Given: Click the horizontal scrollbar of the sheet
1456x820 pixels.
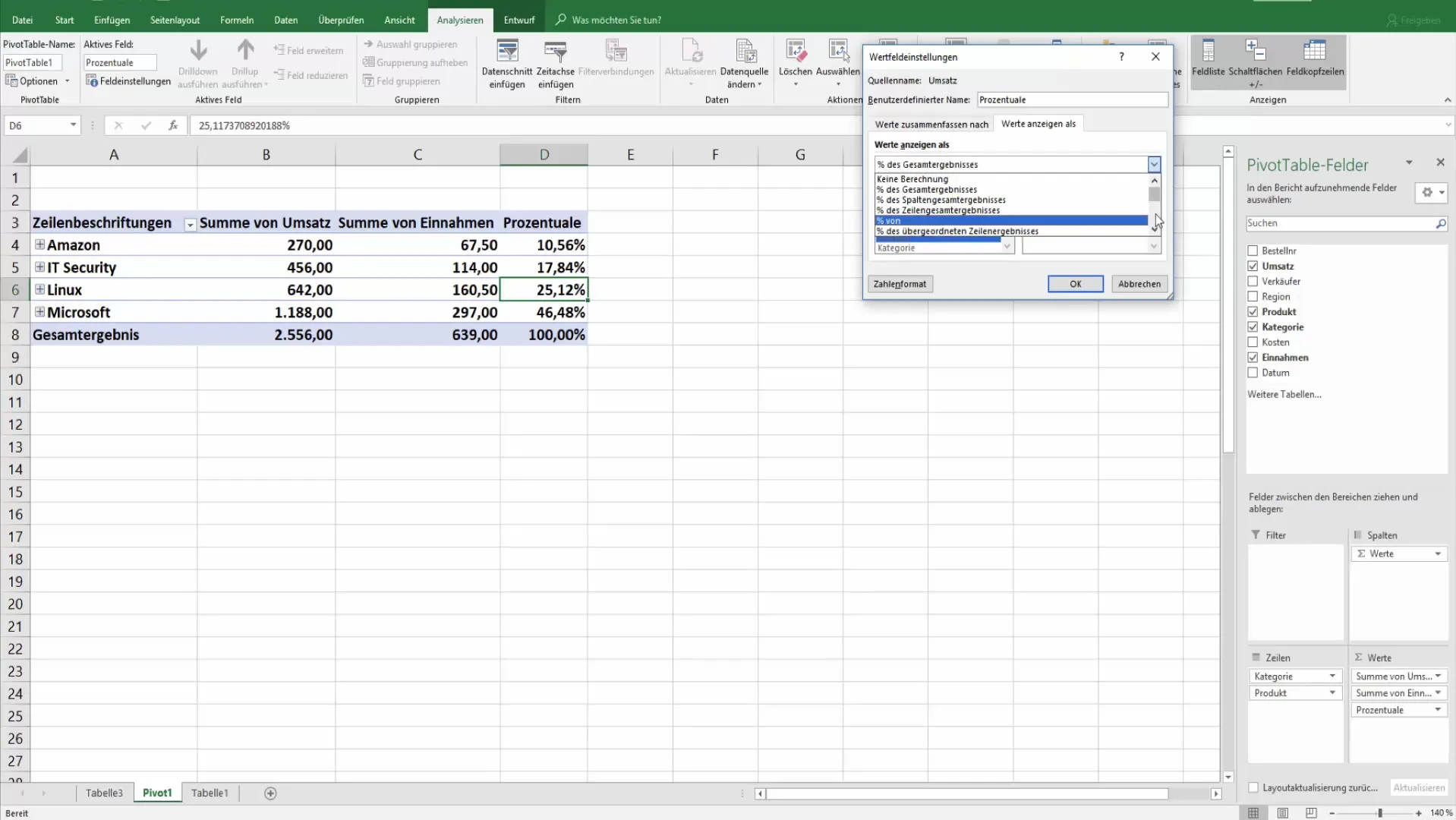Looking at the screenshot, I should (967, 793).
